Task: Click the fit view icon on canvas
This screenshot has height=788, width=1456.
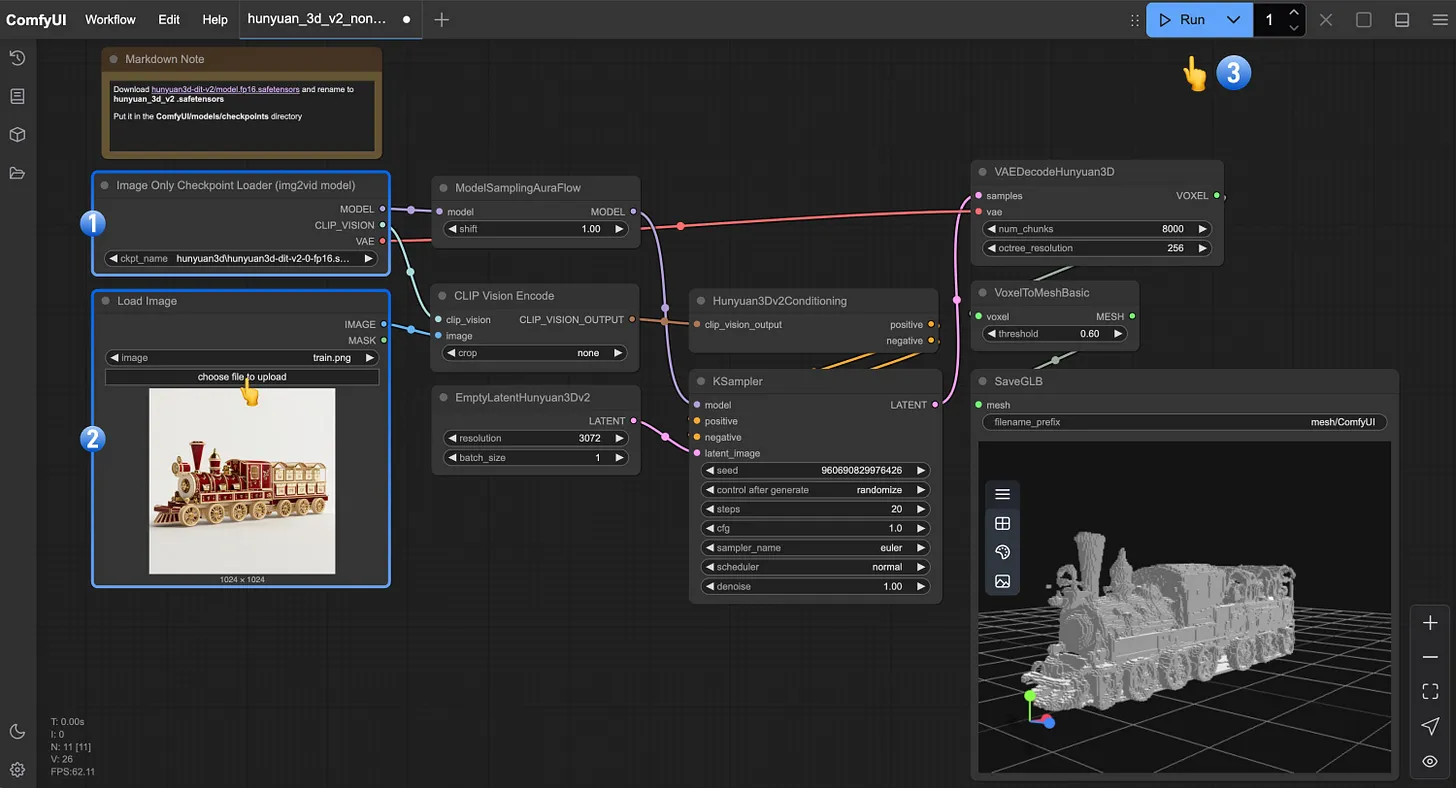Action: pos(1430,691)
